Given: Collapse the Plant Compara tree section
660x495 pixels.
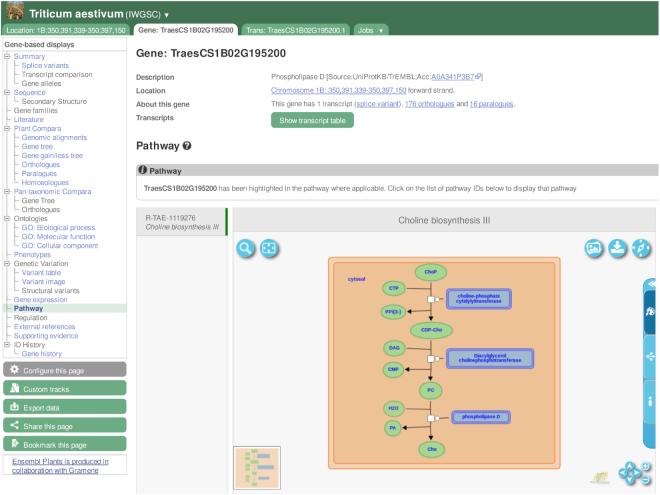Looking at the screenshot, I should (x=6, y=129).
